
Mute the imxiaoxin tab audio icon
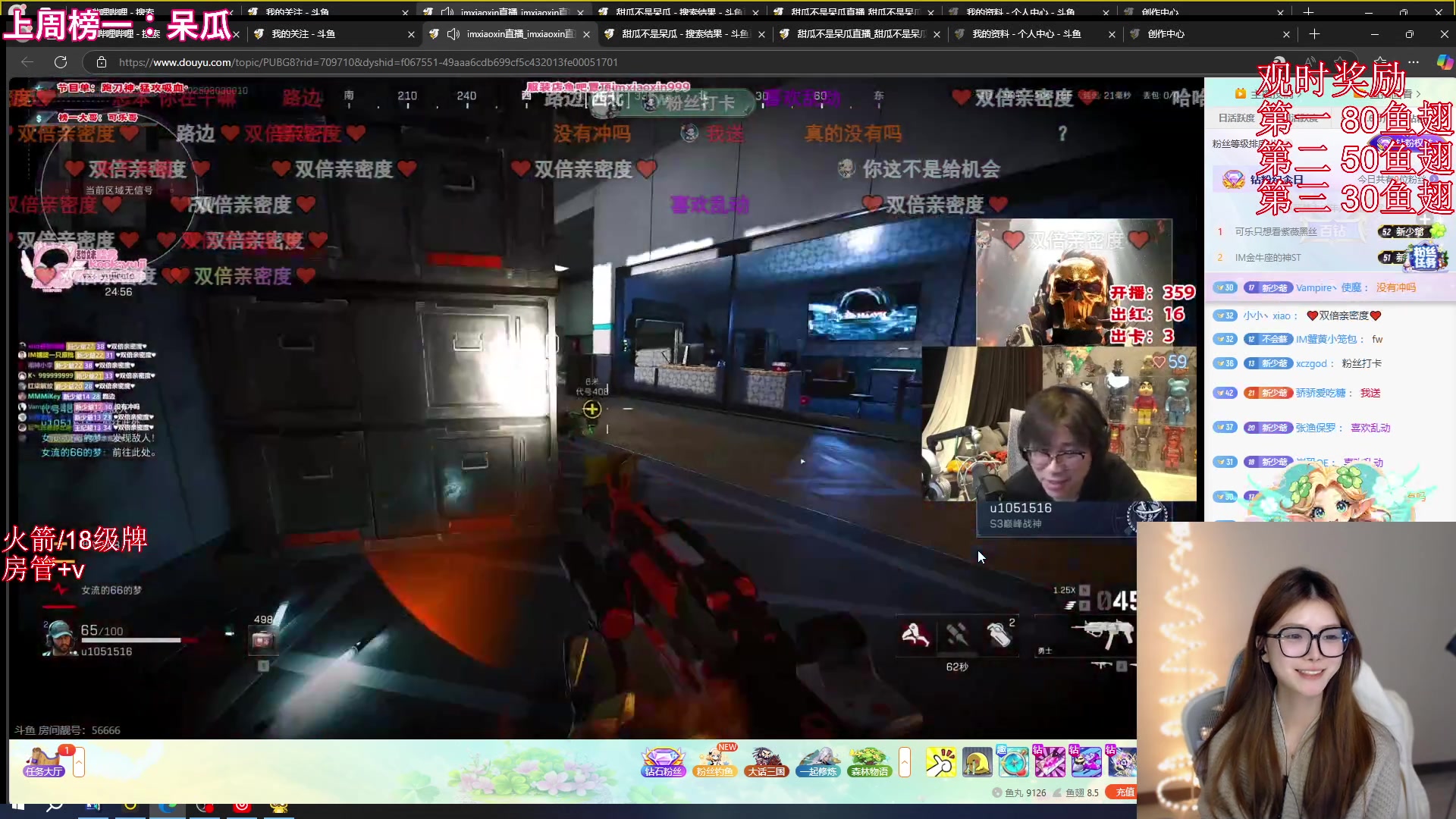tap(453, 34)
